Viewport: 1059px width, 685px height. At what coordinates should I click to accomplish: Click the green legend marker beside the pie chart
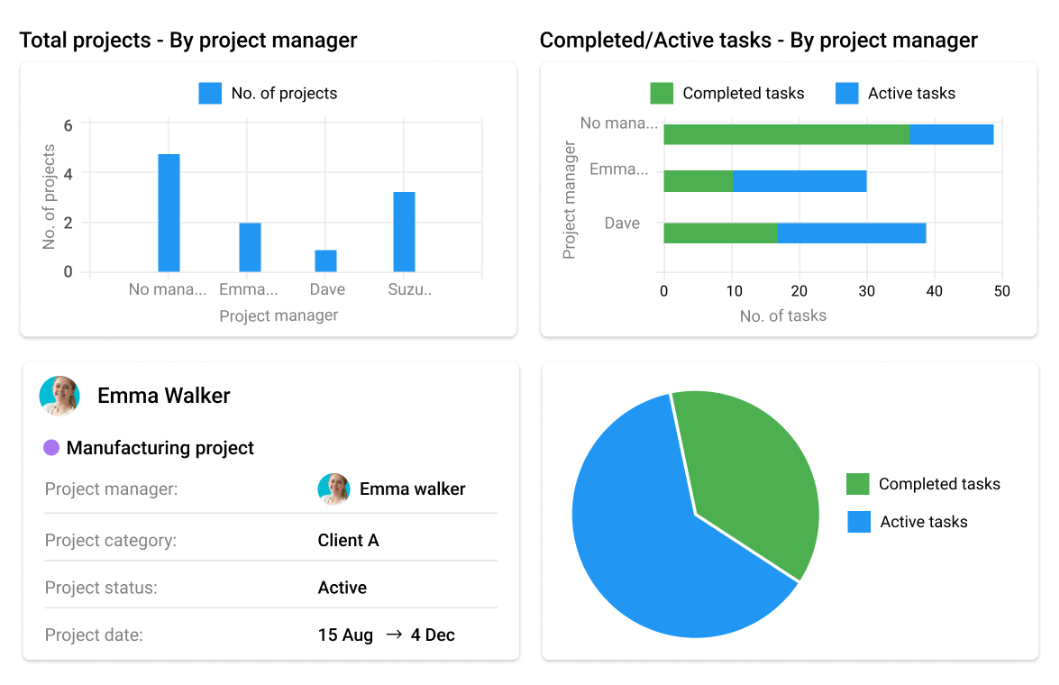(x=860, y=484)
